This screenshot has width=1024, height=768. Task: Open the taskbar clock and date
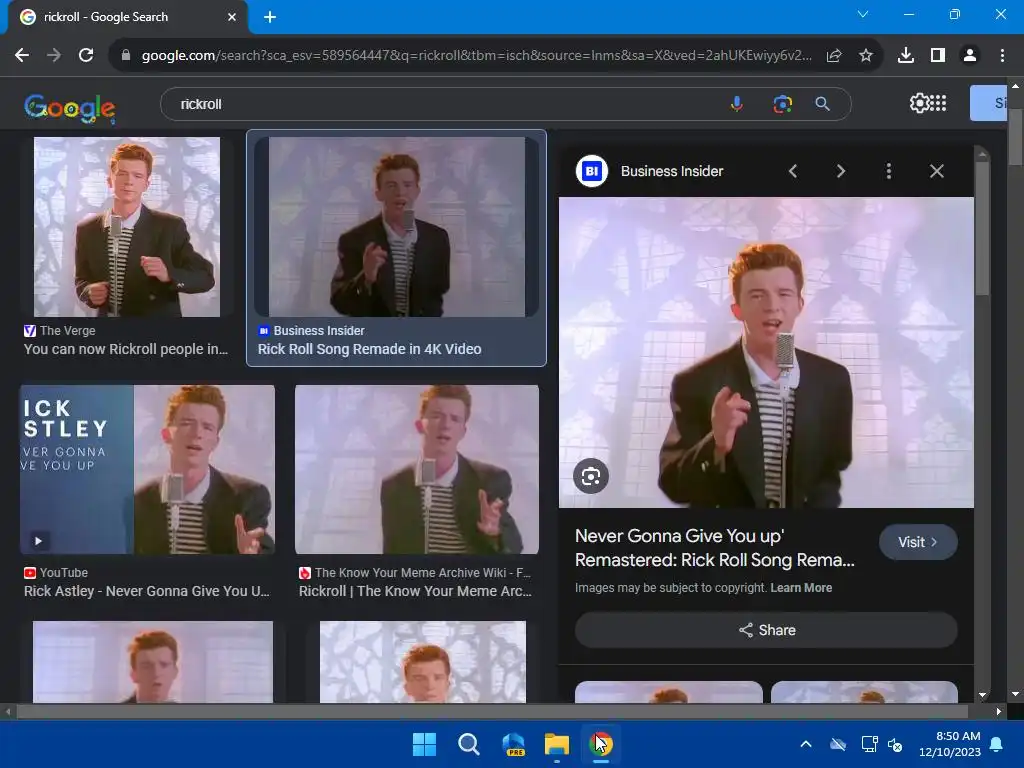click(950, 744)
